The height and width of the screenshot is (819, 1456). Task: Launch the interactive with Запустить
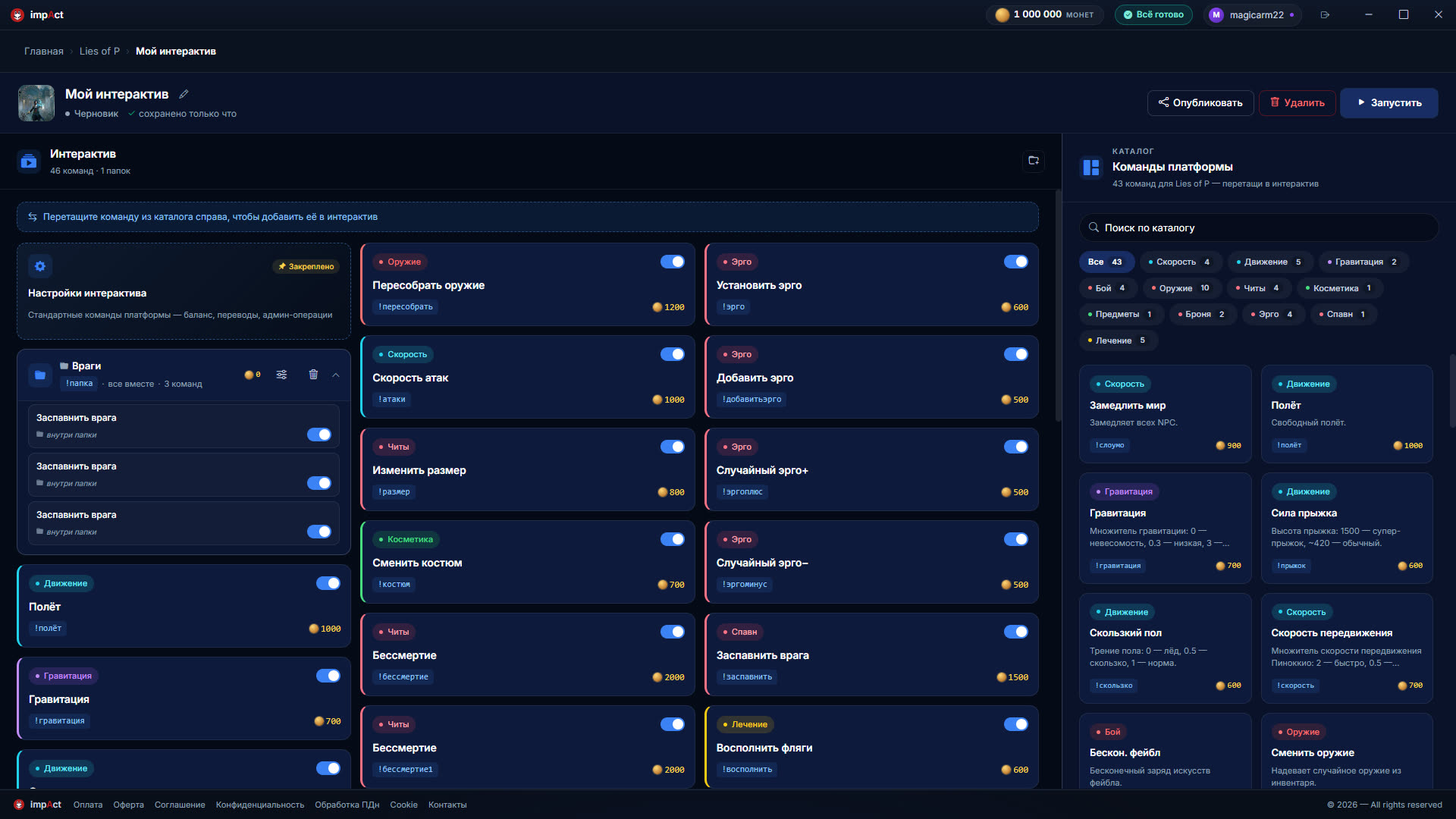(x=1389, y=102)
